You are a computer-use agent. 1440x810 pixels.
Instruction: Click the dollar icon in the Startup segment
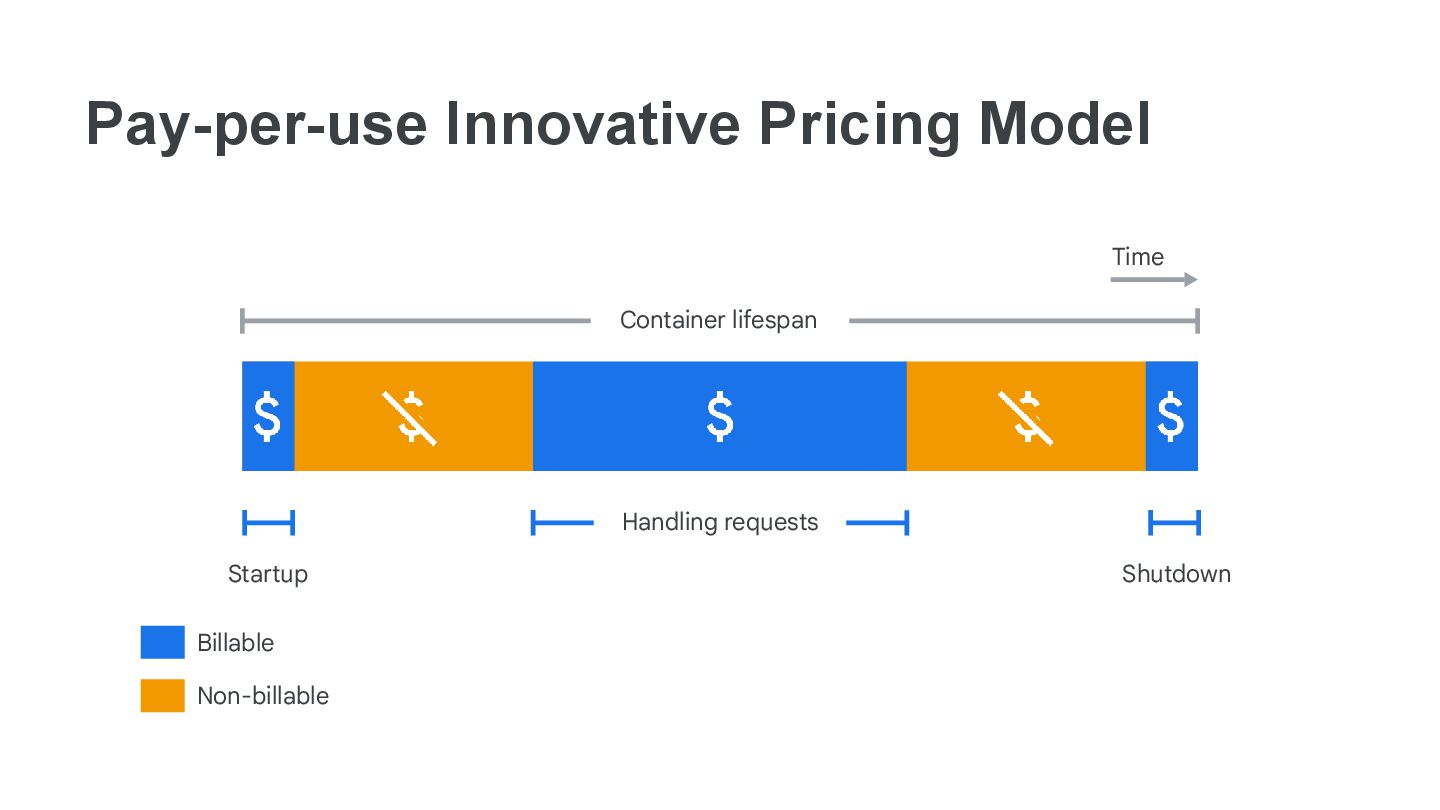[267, 416]
